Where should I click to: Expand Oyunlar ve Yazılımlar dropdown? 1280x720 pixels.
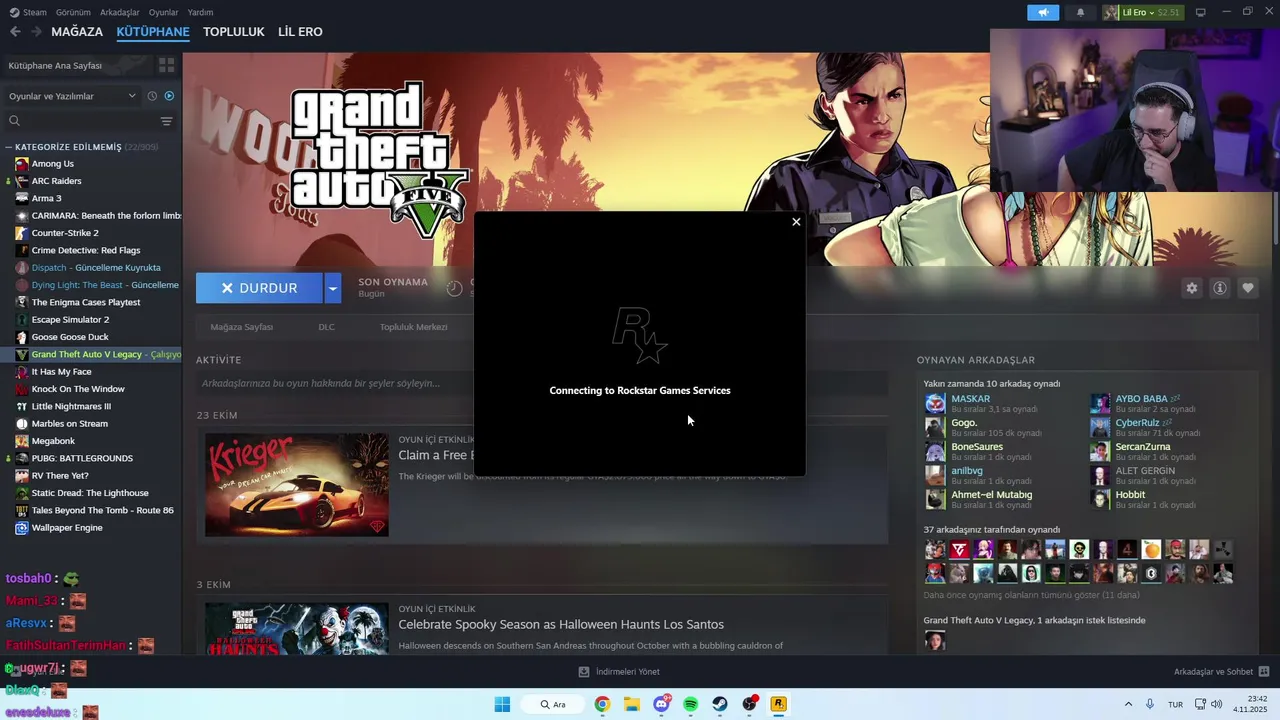coord(72,96)
